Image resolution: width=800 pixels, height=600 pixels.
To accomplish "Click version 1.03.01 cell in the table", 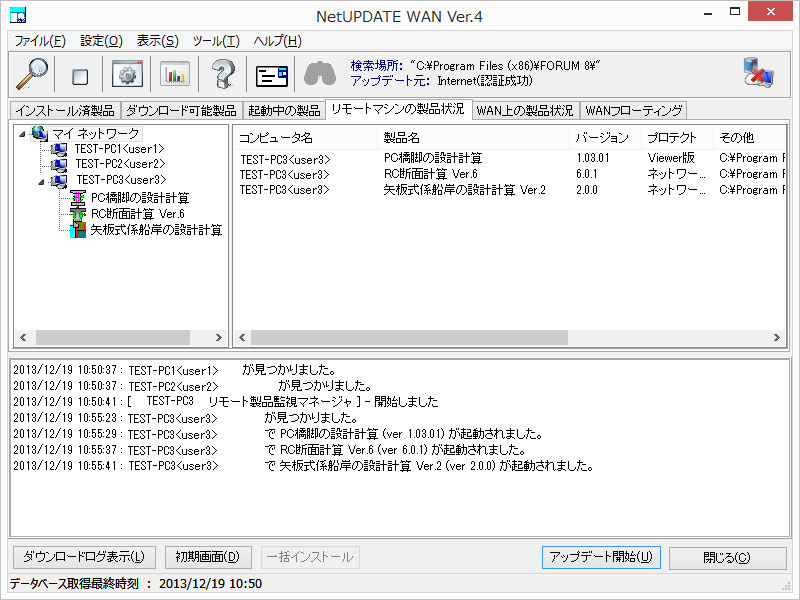I will coord(593,158).
